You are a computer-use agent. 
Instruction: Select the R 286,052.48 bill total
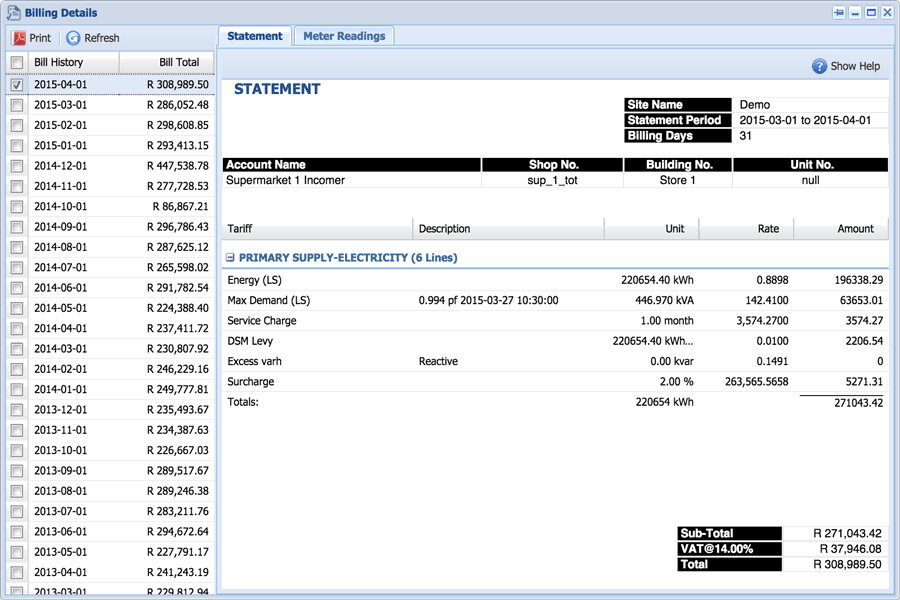tap(177, 105)
